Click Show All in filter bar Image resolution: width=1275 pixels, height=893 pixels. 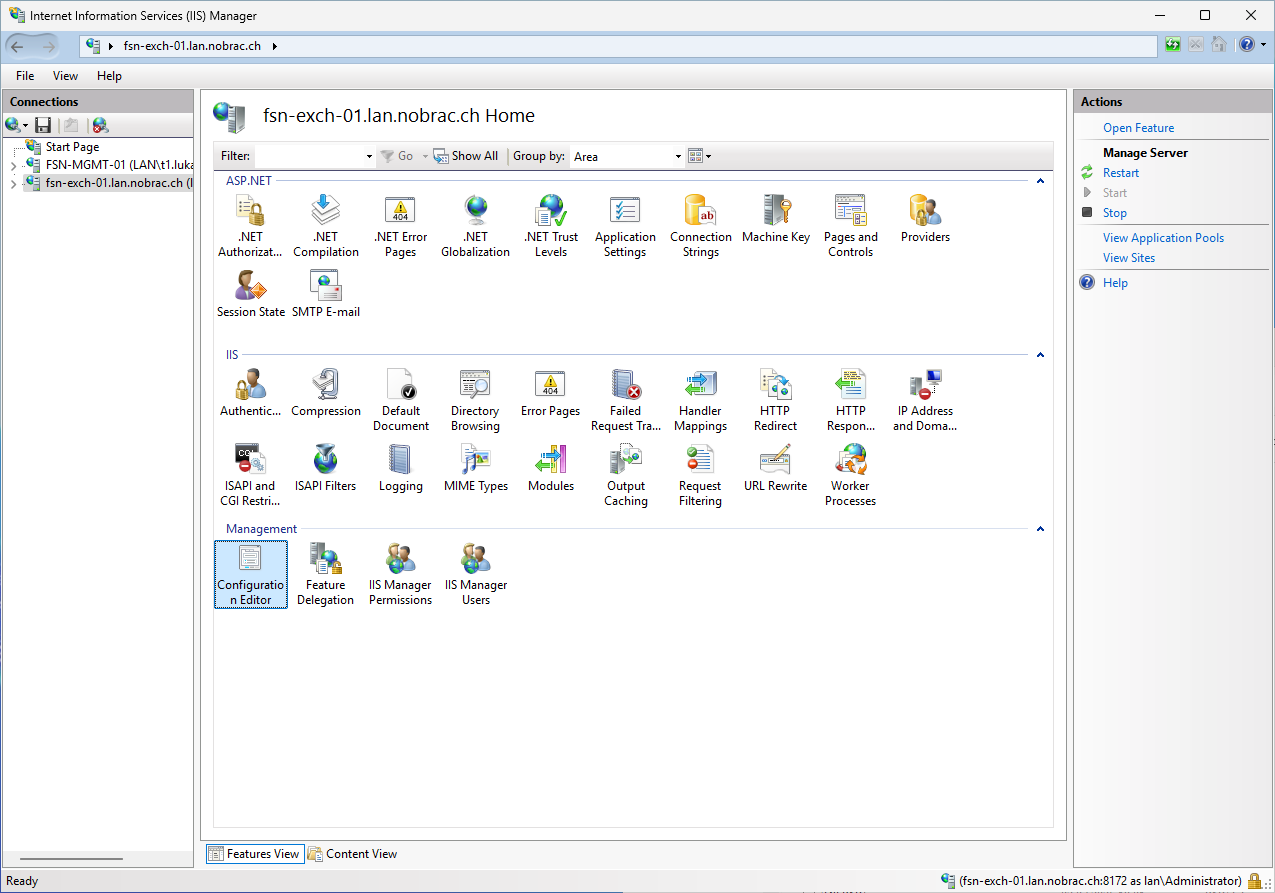coord(466,156)
